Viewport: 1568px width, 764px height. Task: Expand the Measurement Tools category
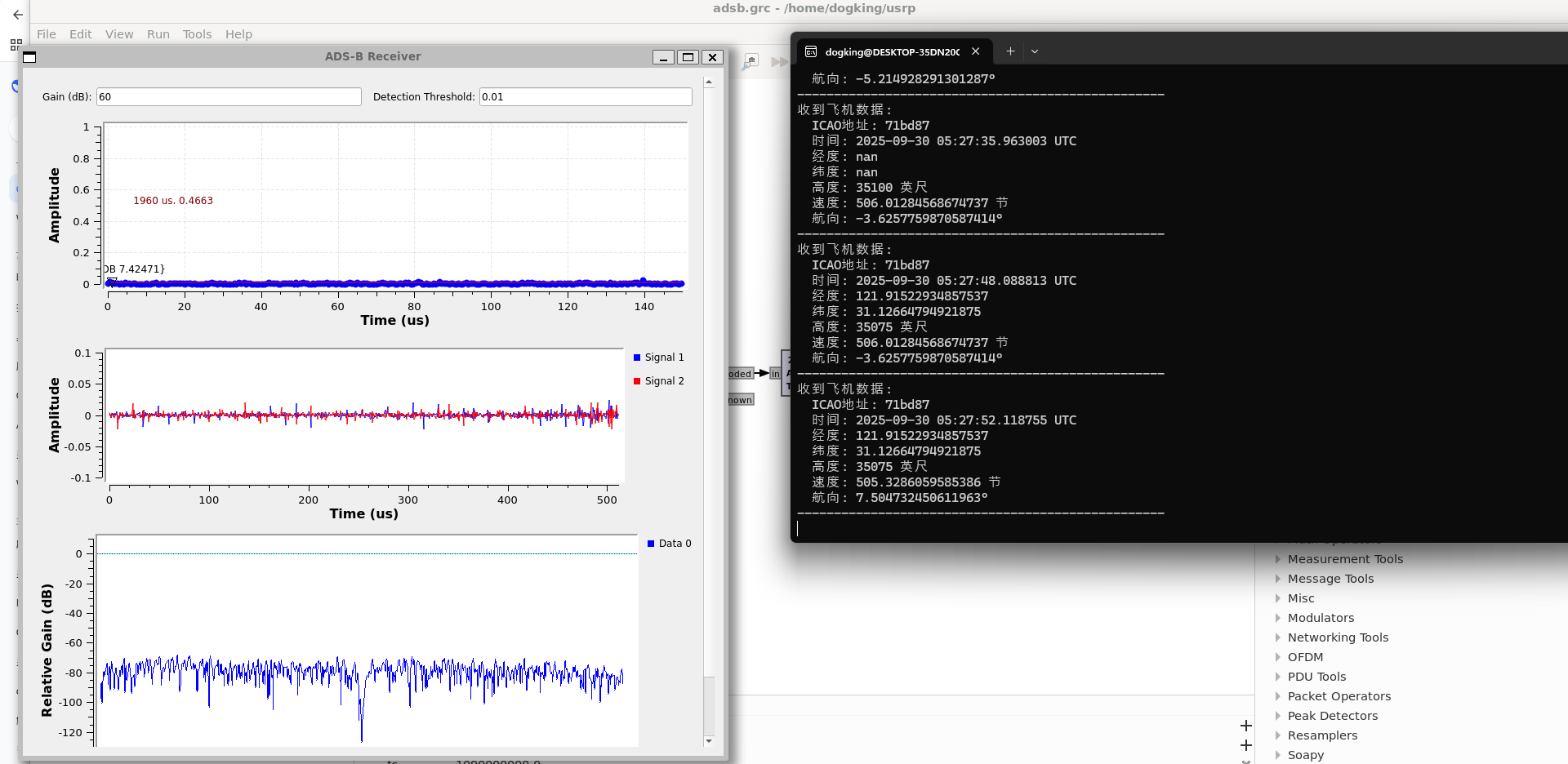[x=1344, y=559]
